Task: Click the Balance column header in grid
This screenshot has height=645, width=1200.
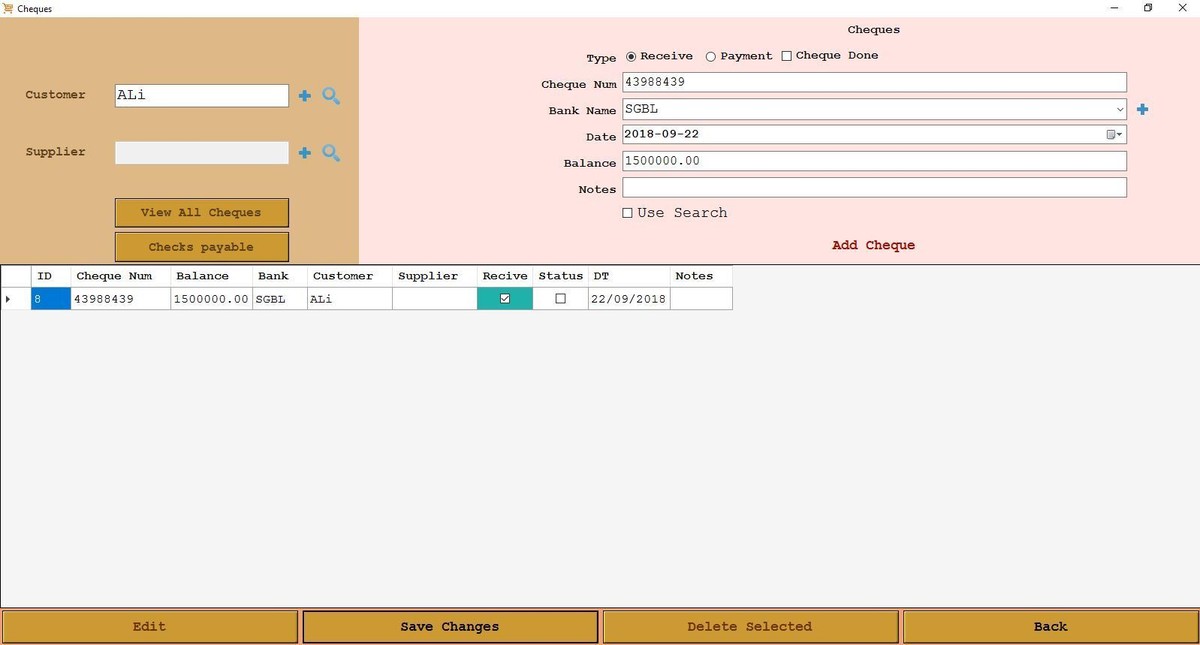Action: click(x=202, y=276)
